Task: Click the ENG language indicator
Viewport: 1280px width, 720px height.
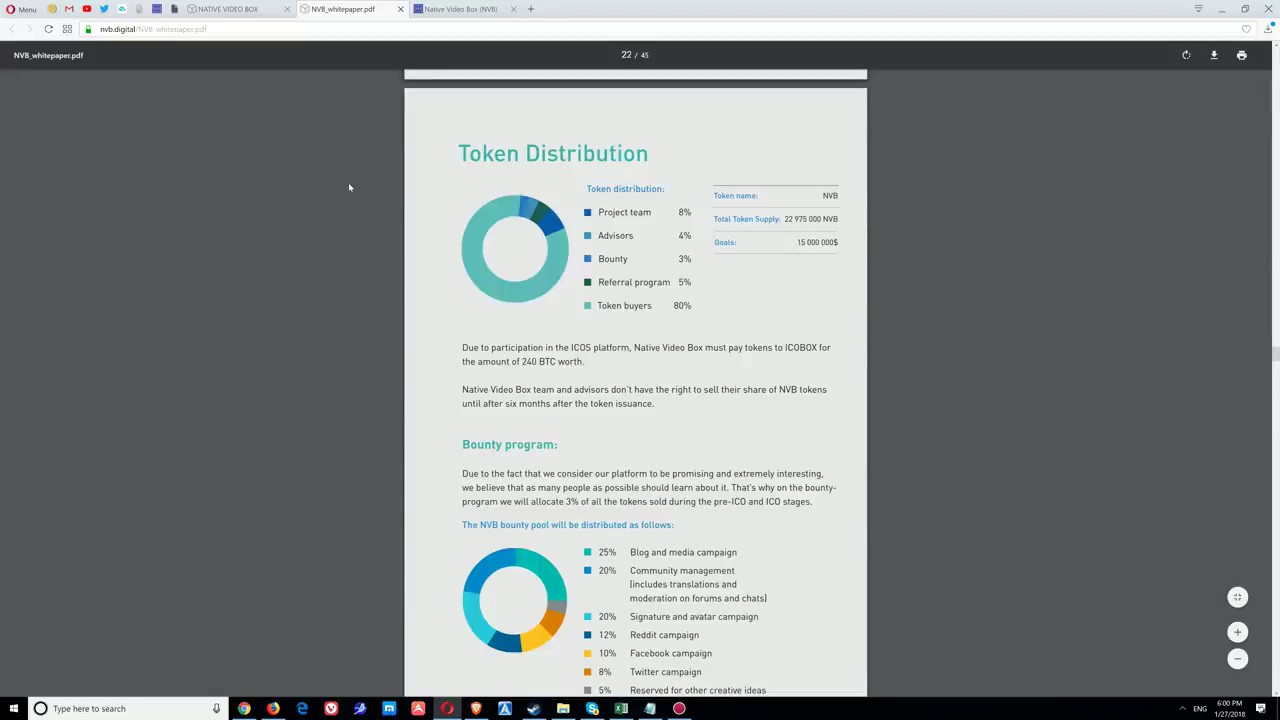Action: 1200,708
